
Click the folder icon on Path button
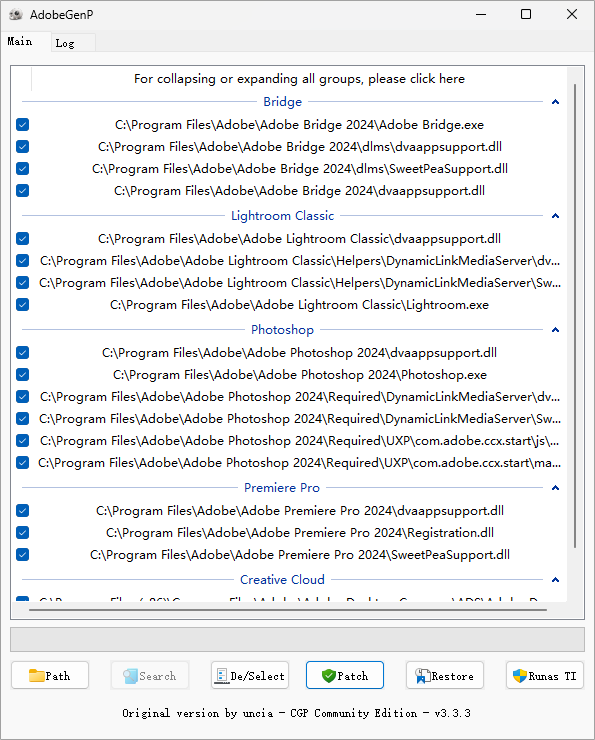(36, 675)
